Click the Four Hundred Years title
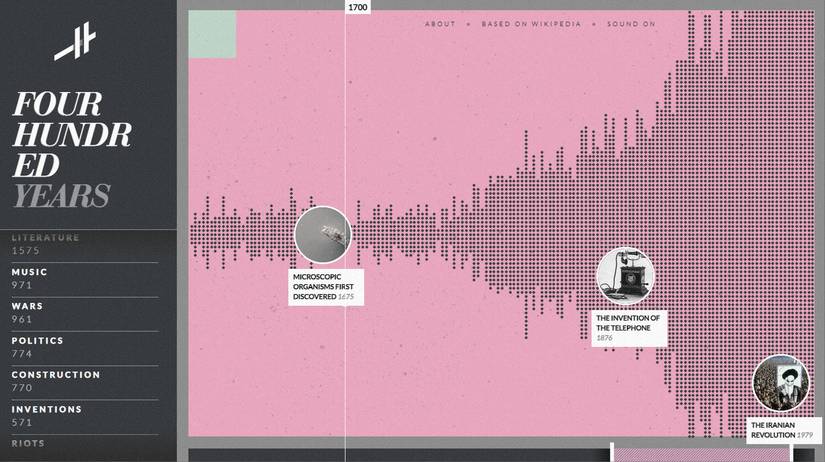The image size is (825, 462). click(71, 150)
